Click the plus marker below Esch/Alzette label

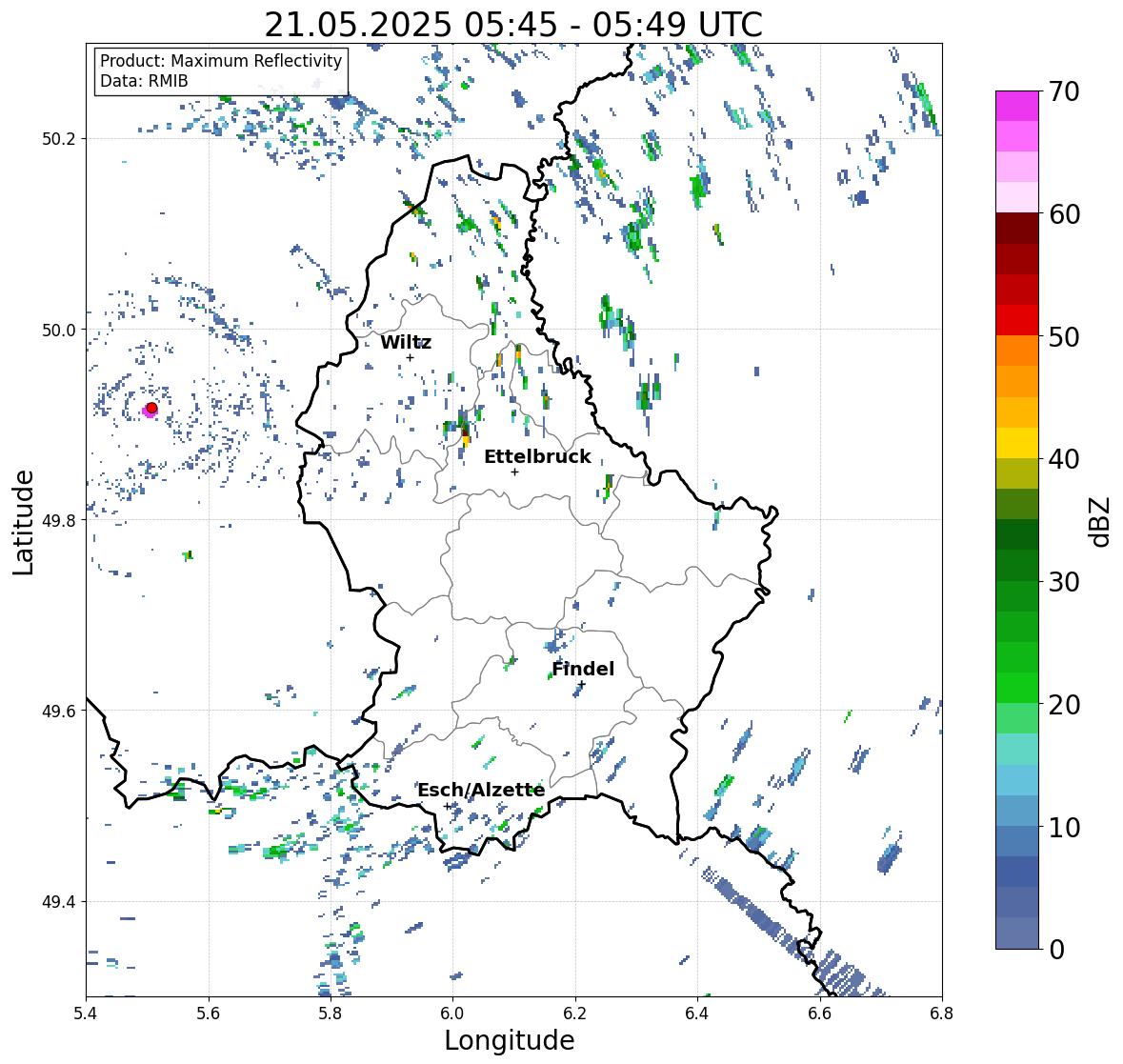click(x=448, y=806)
